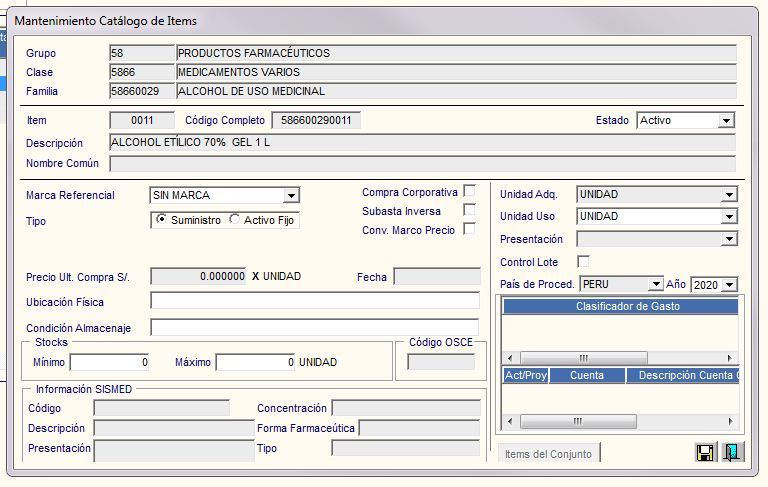Click the save floppy disk icon
This screenshot has width=768, height=487.
point(705,453)
